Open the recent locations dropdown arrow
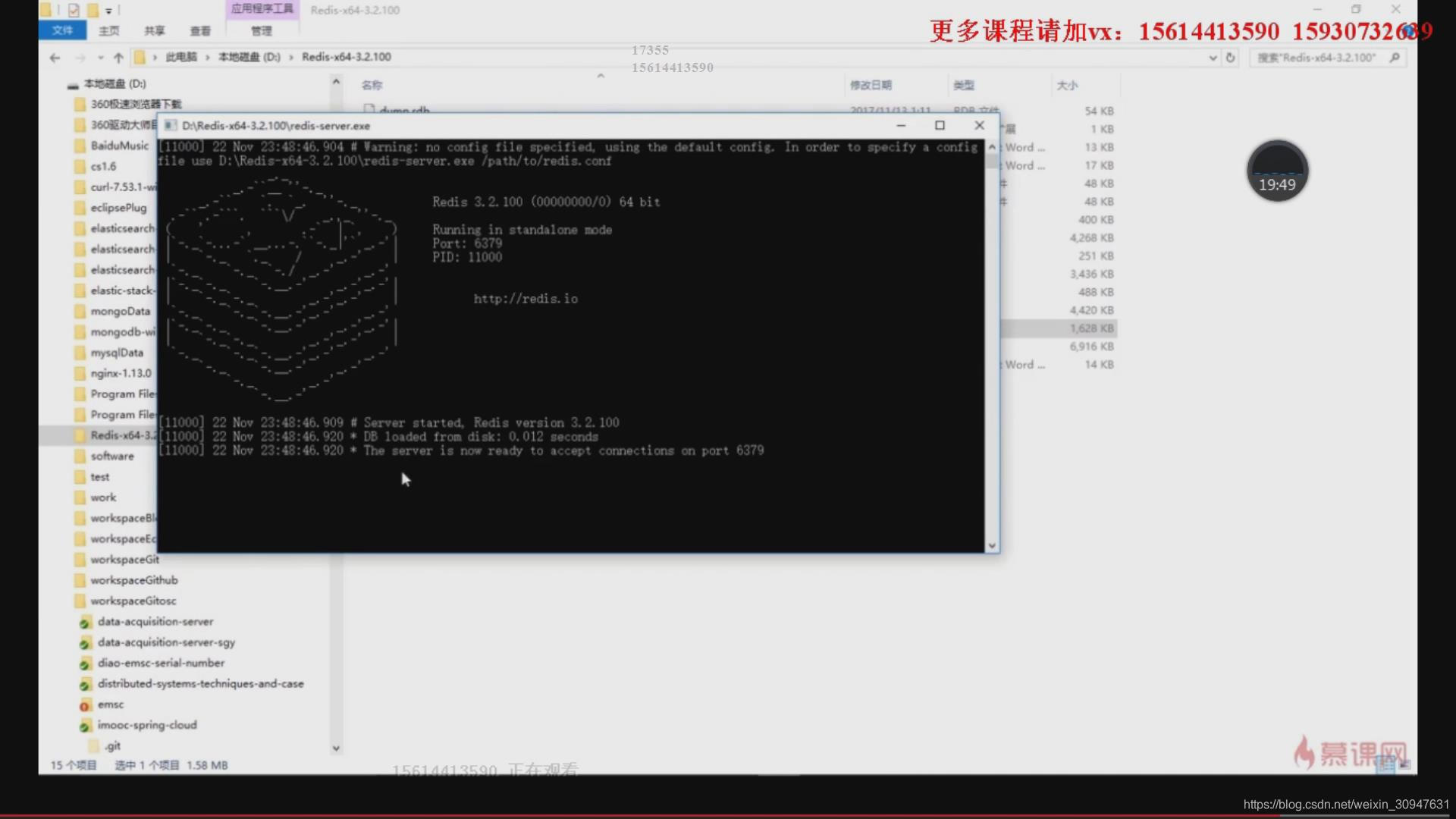 pyautogui.click(x=100, y=58)
